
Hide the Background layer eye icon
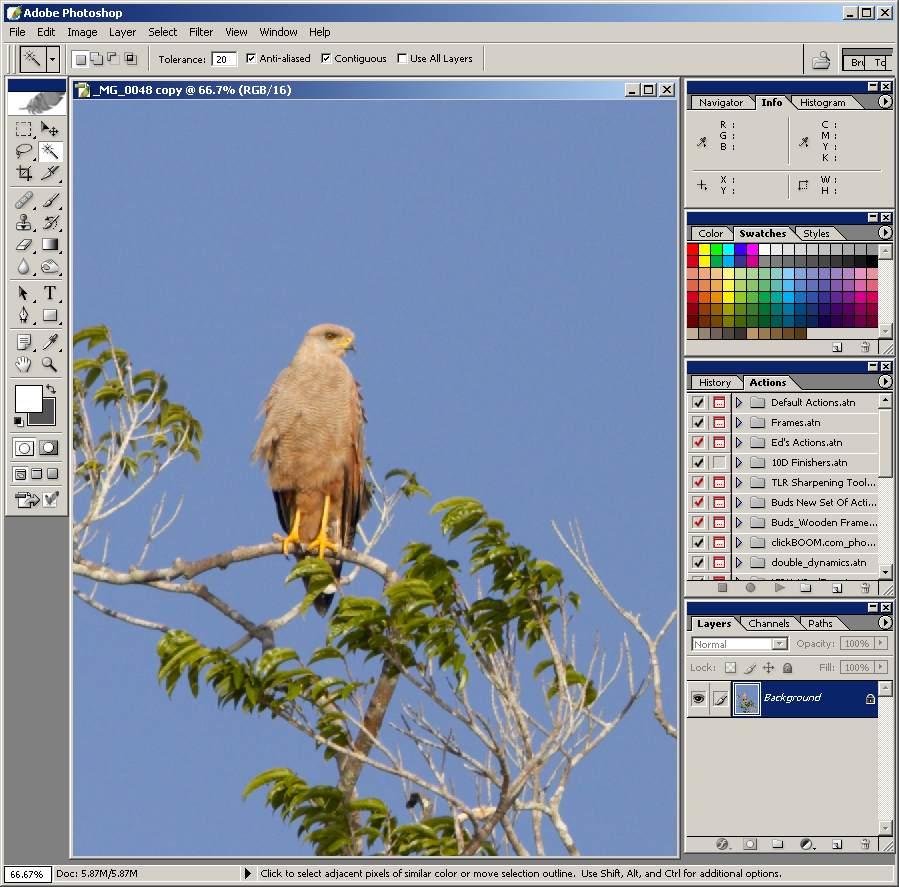[x=698, y=698]
